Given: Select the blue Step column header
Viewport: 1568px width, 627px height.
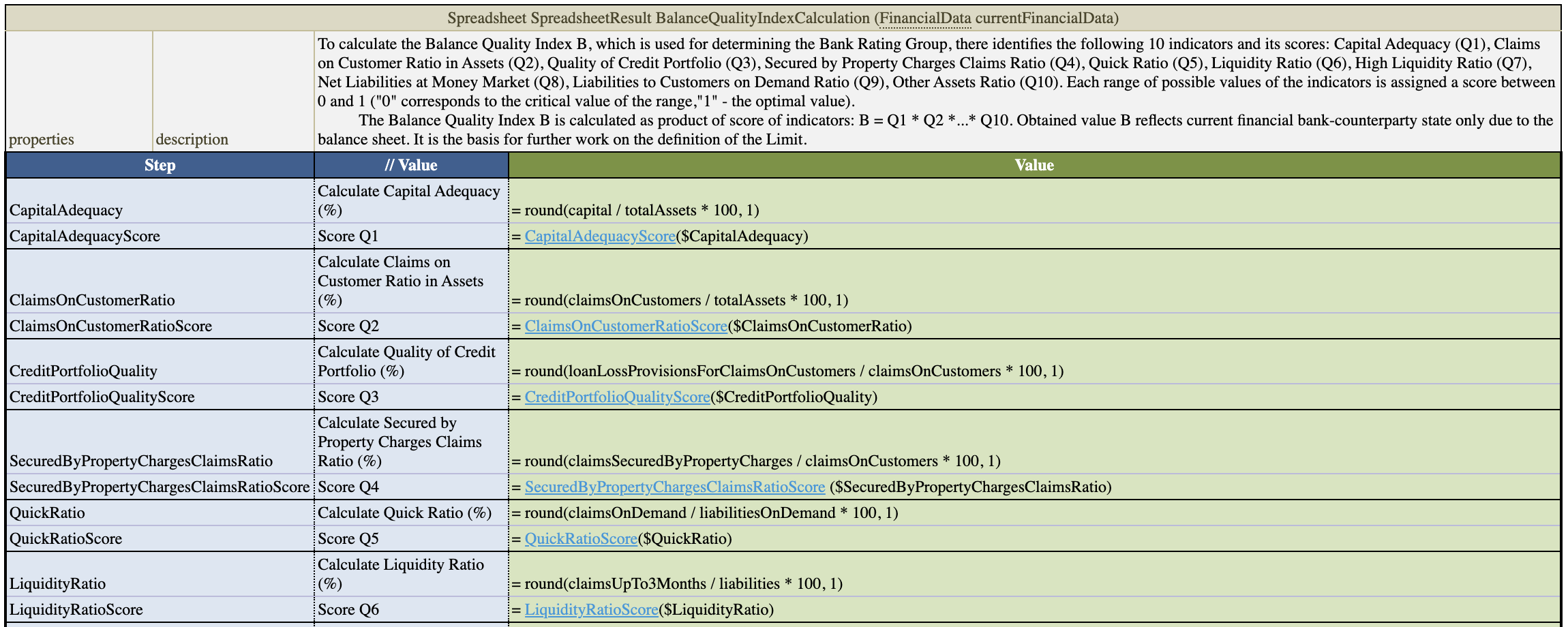Looking at the screenshot, I should click(x=160, y=166).
